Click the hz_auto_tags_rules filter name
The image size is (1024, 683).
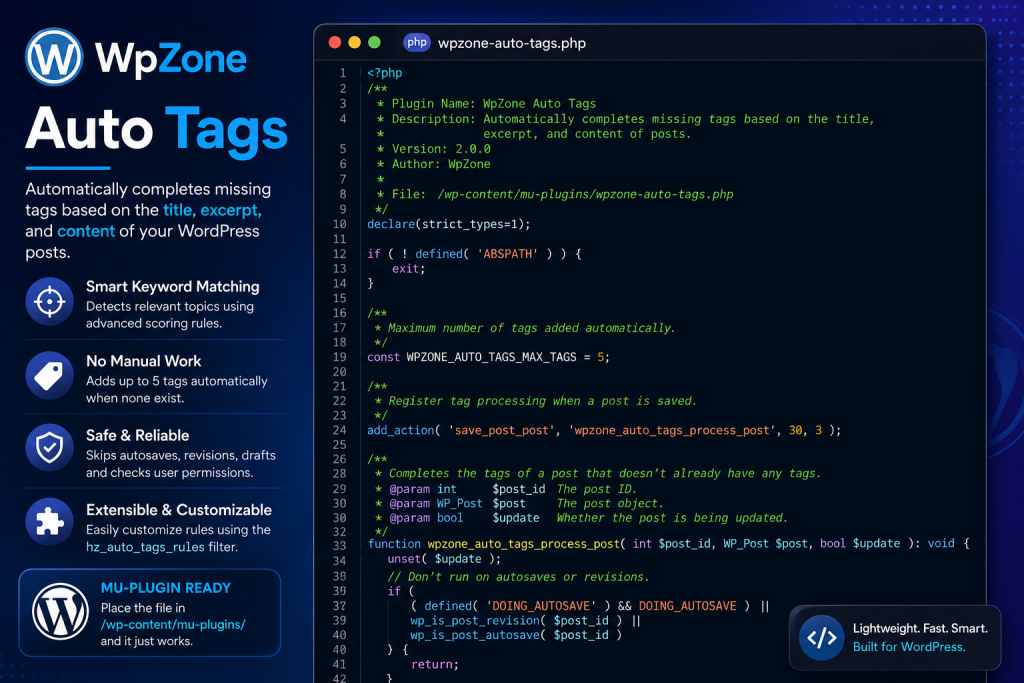click(x=145, y=547)
